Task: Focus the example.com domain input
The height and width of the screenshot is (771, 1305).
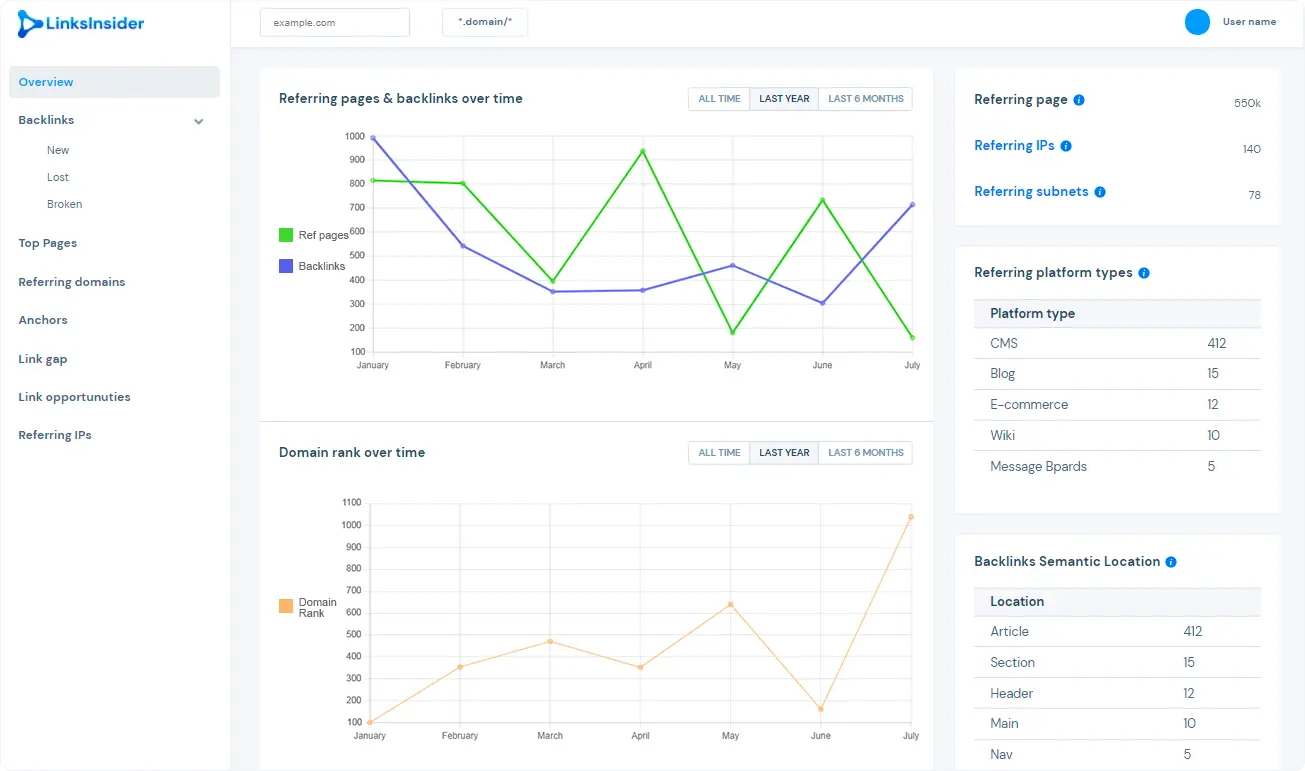Action: click(x=335, y=22)
